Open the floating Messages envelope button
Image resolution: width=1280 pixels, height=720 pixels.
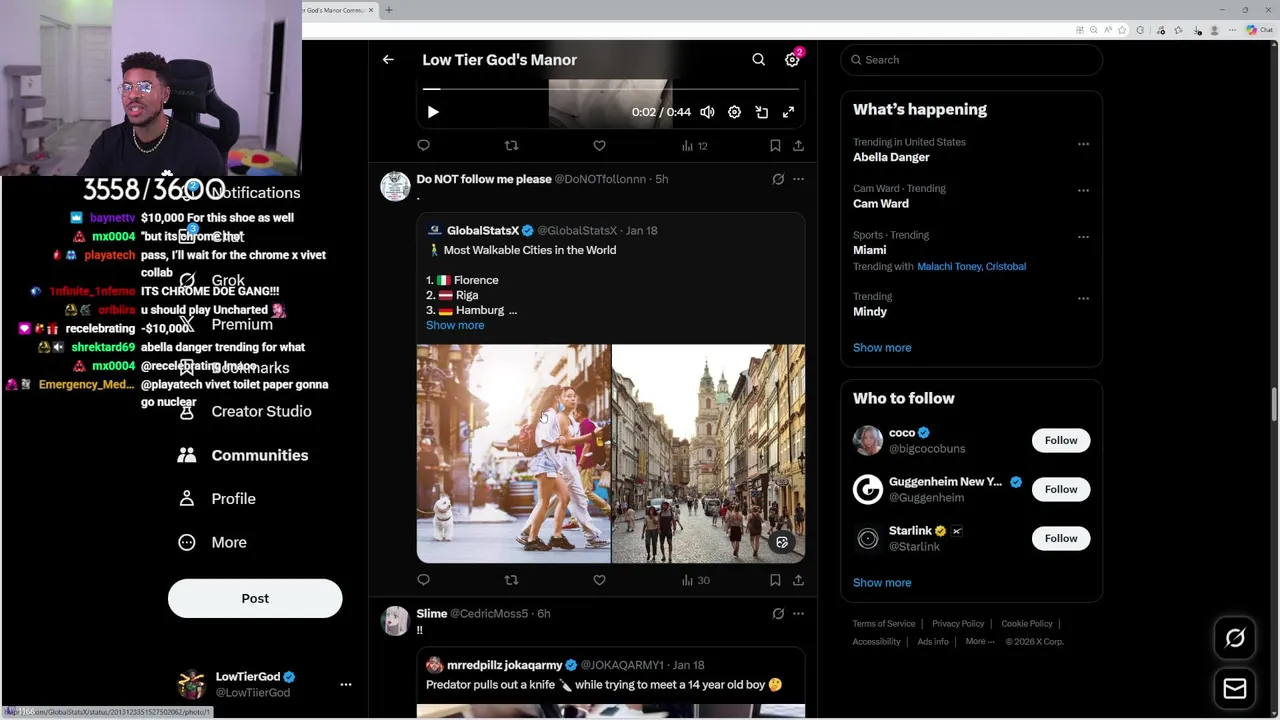pyautogui.click(x=1235, y=688)
